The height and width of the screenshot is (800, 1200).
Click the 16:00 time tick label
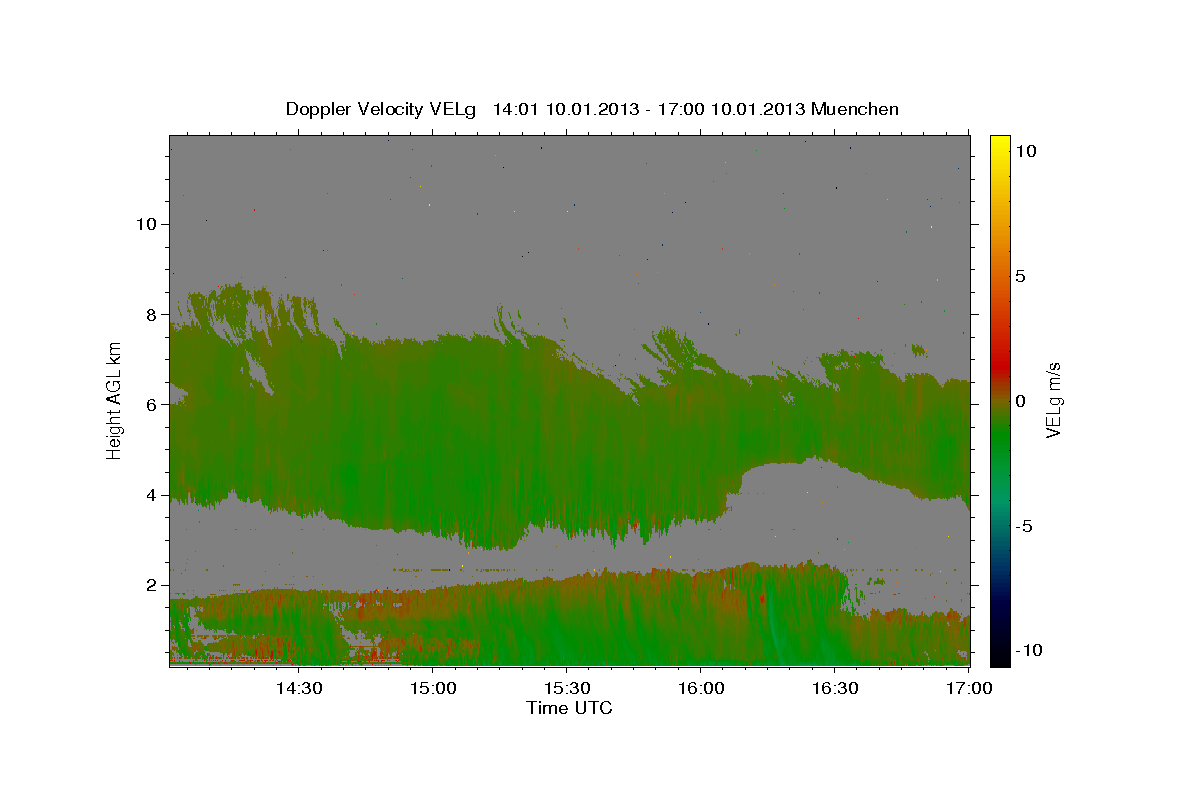pos(700,689)
